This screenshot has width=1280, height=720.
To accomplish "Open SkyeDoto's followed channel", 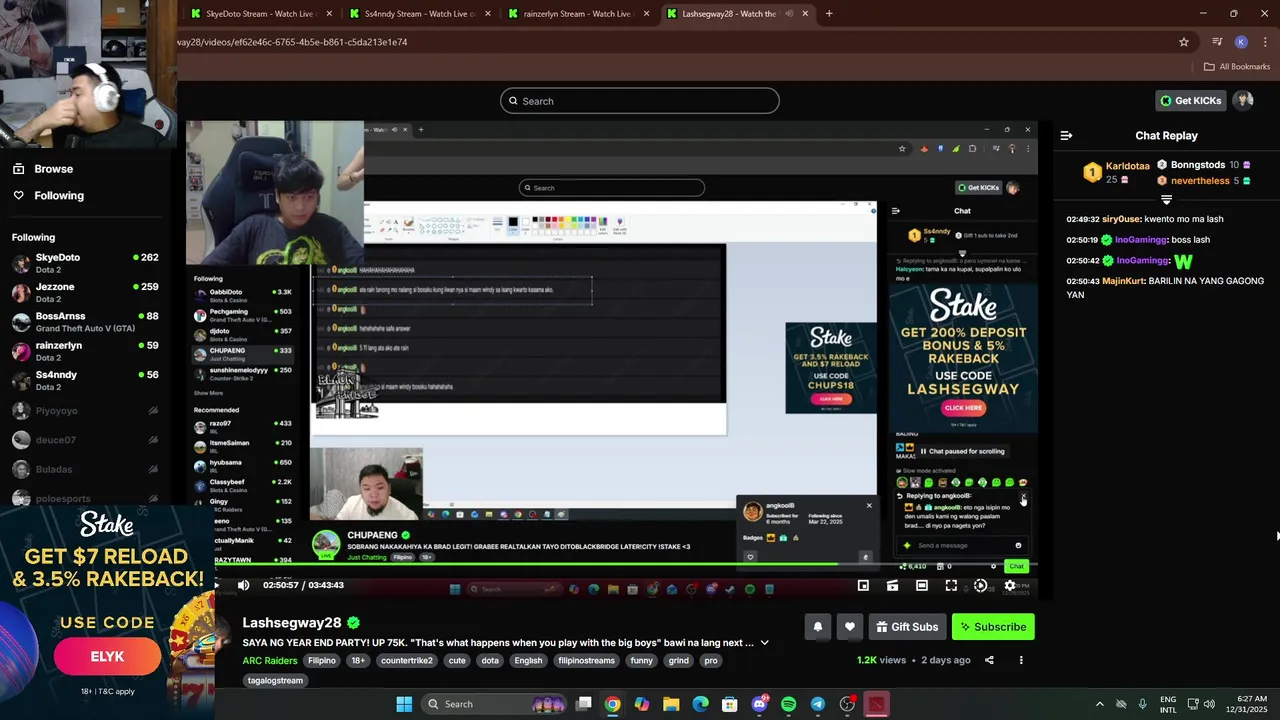I will point(85,263).
